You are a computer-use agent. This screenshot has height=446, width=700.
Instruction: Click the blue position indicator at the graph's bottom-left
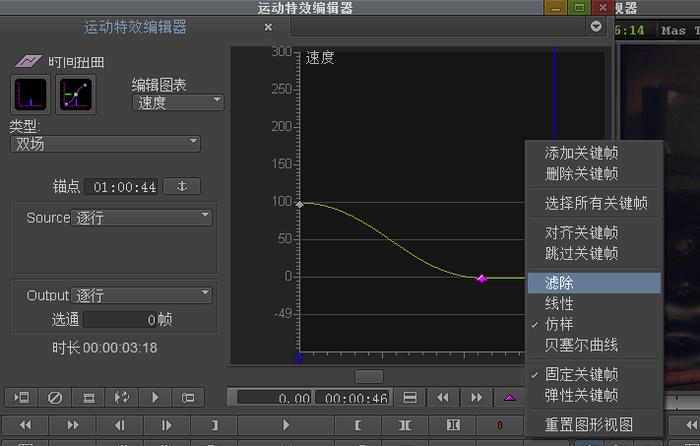coord(300,357)
